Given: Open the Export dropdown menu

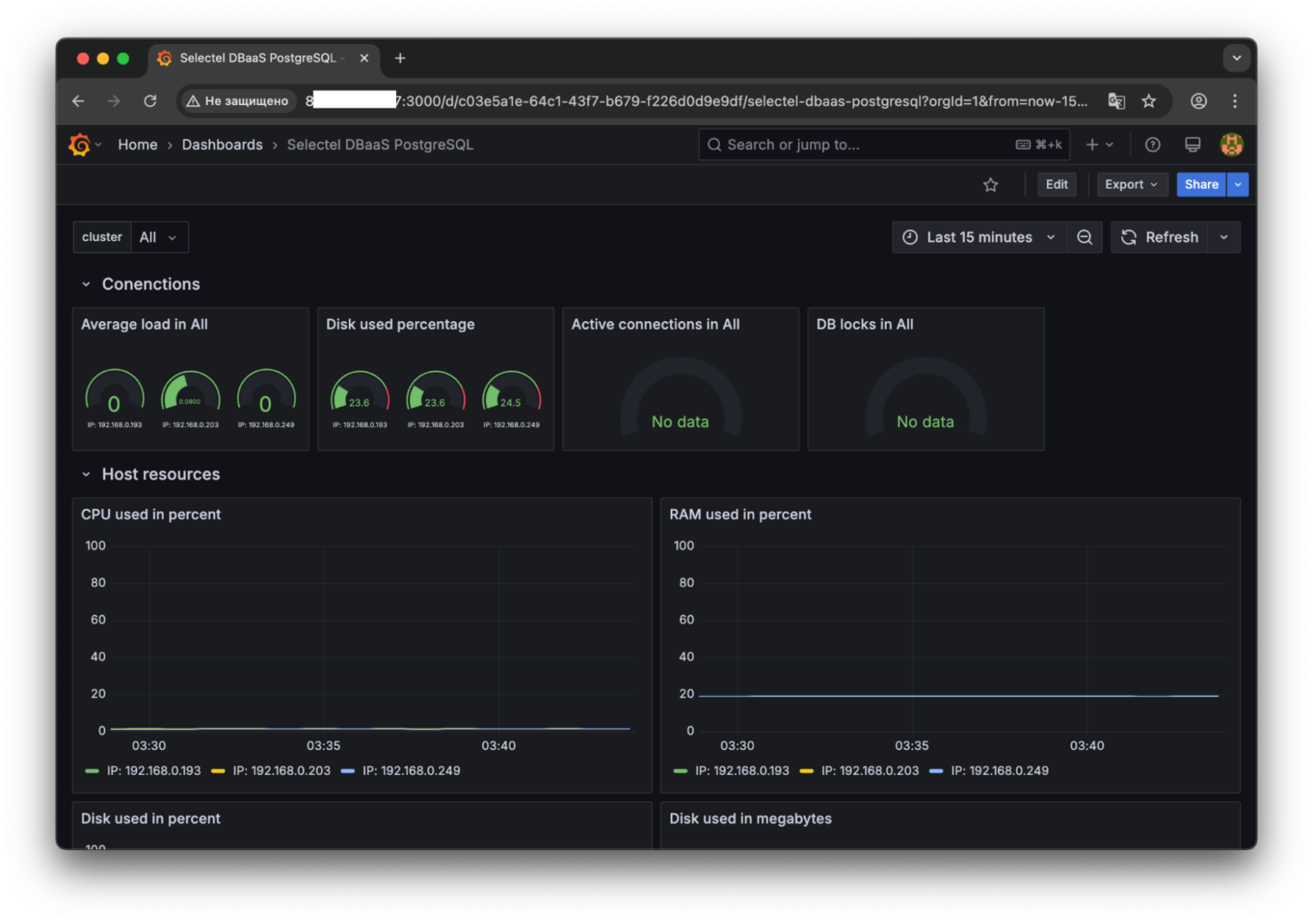Looking at the screenshot, I should coord(1131,185).
